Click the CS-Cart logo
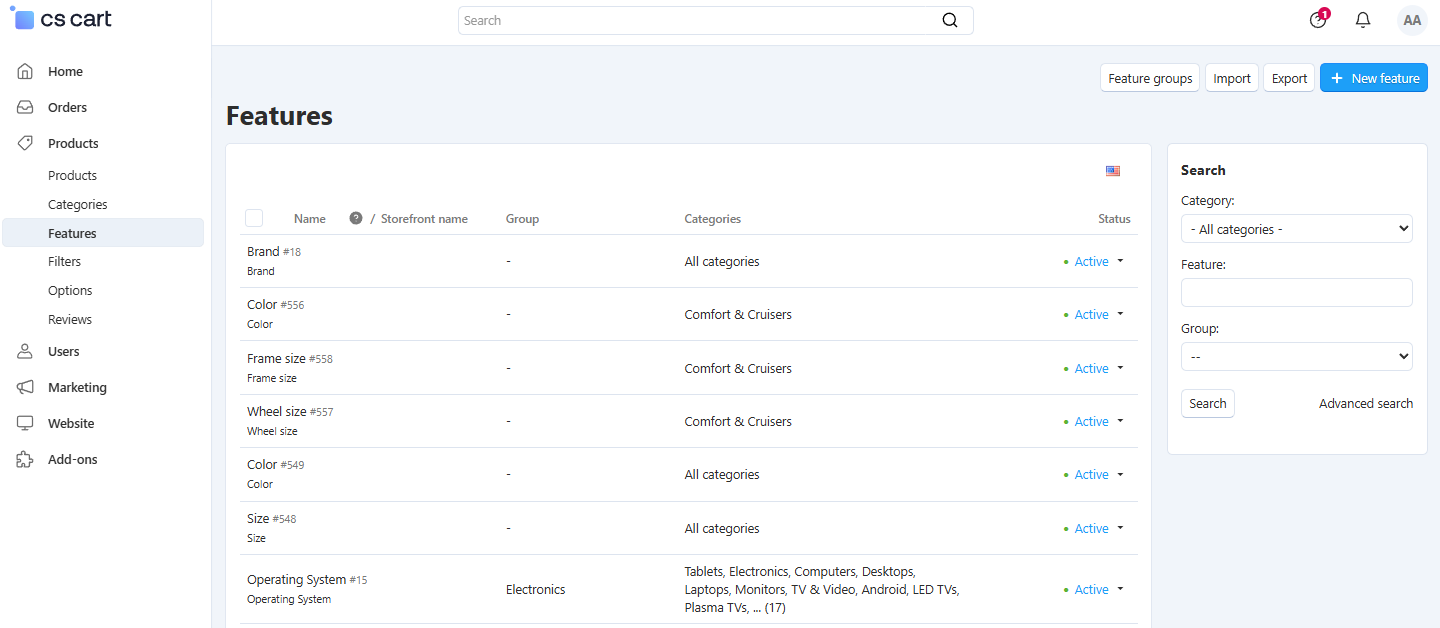Screen dimensions: 1440x628 click(x=62, y=19)
